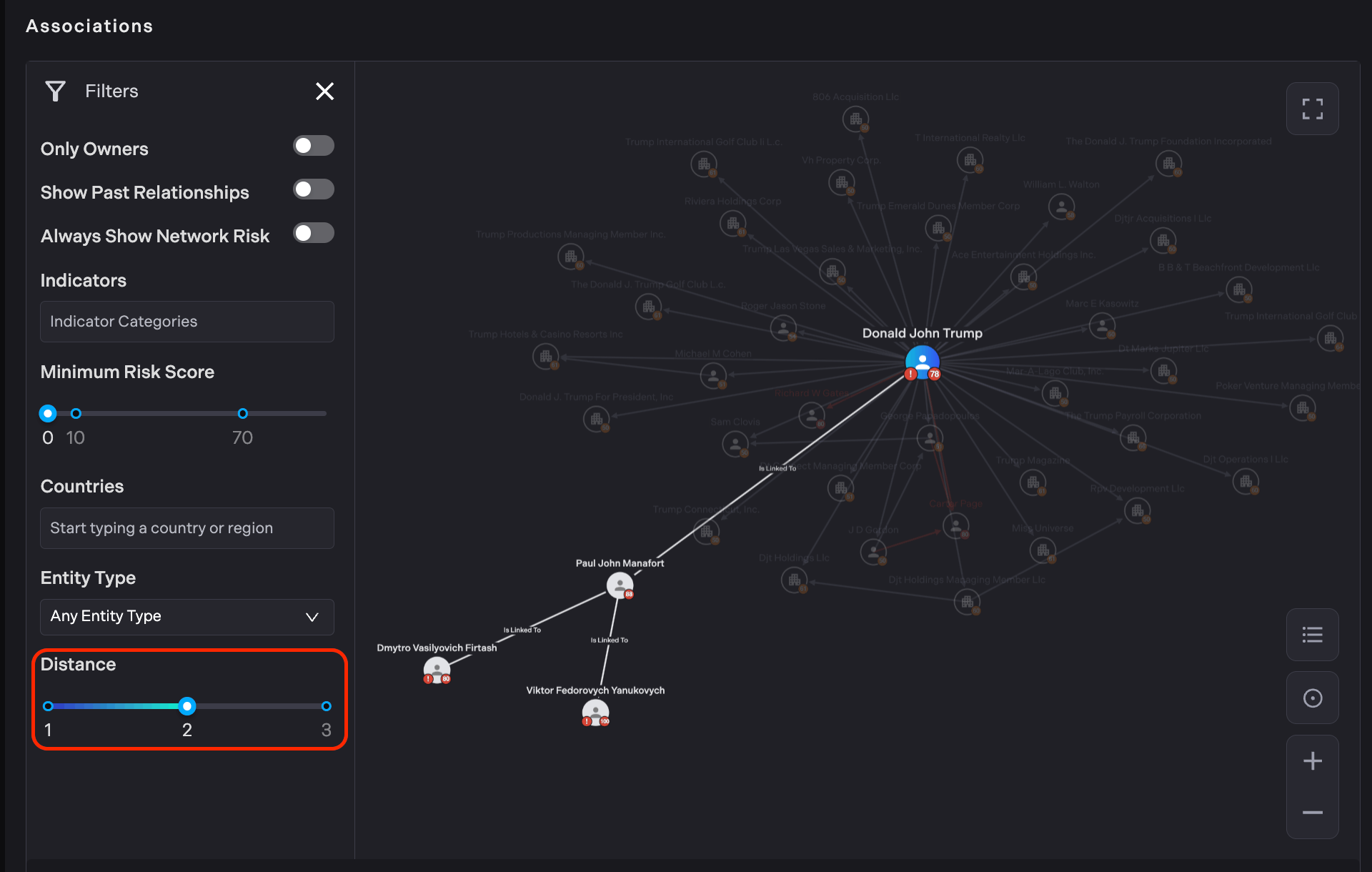Click the fullscreen expand icon
This screenshot has height=872, width=1372.
point(1312,109)
